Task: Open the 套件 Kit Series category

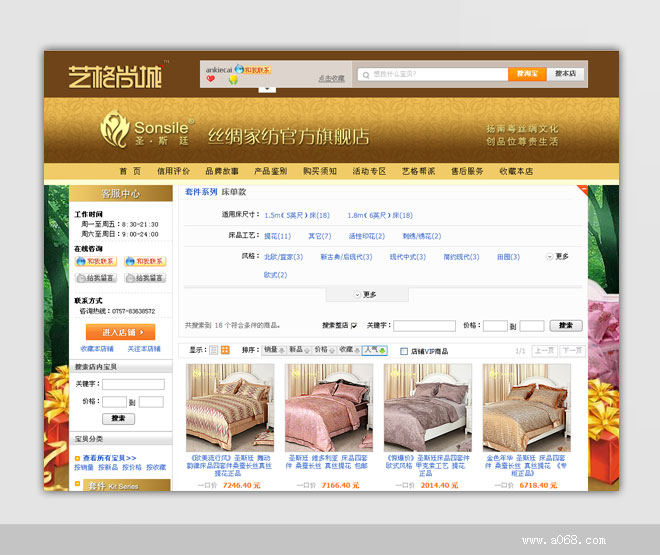Action: [x=127, y=485]
